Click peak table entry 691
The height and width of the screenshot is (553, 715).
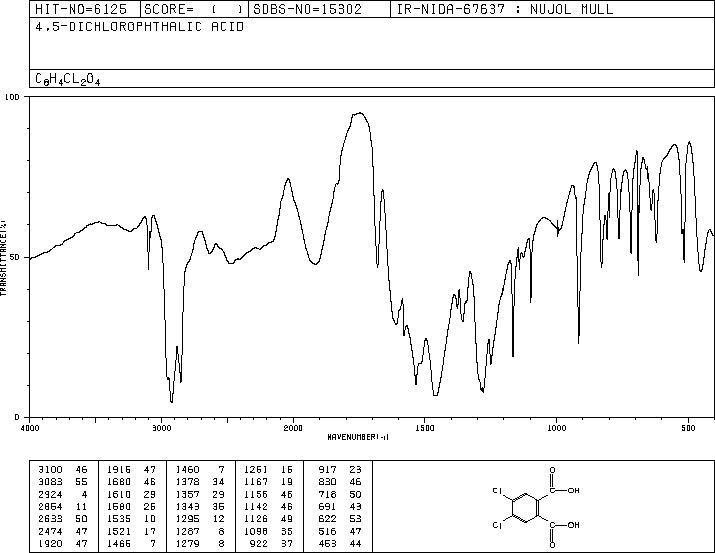(340, 506)
